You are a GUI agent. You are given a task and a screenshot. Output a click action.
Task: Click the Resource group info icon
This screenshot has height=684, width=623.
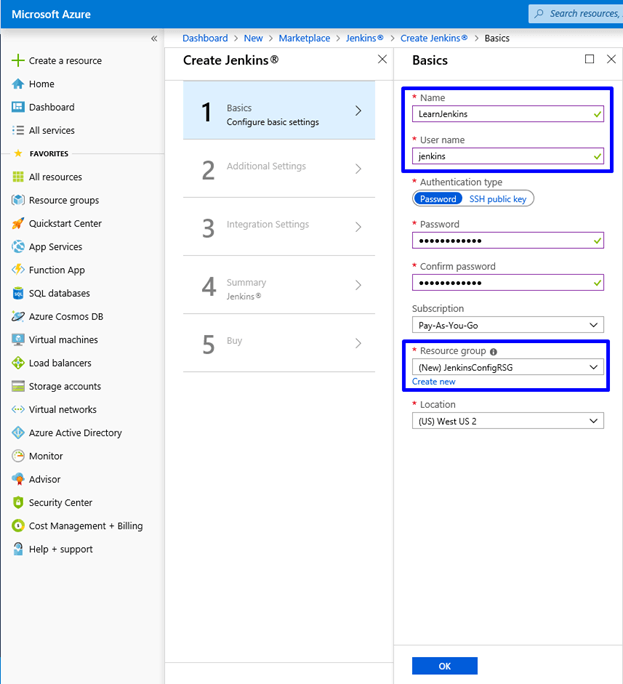(493, 352)
